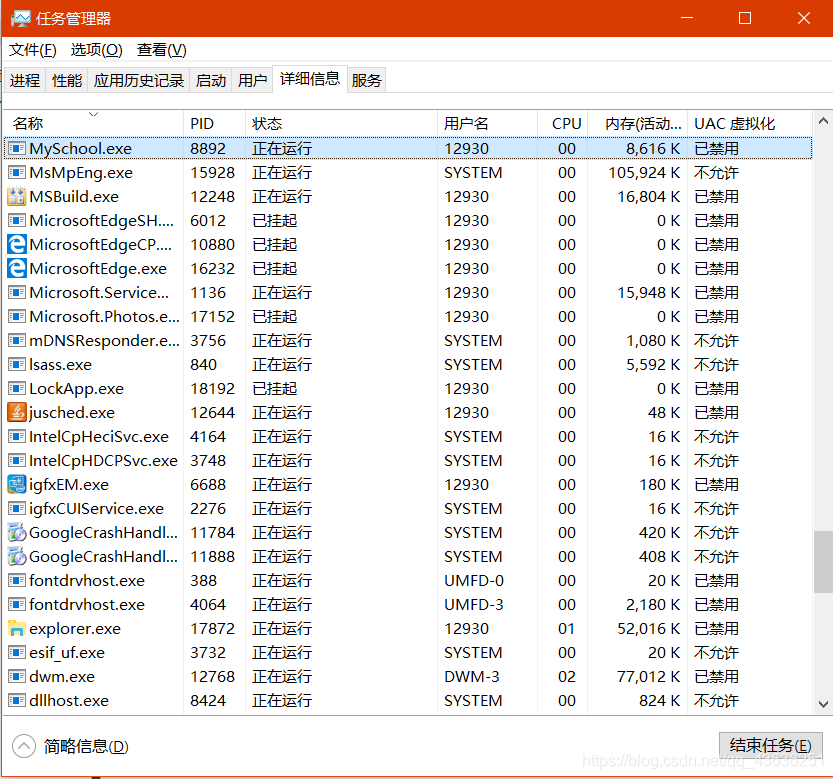Click PID 6012 cell
The height and width of the screenshot is (779, 833).
(x=208, y=221)
